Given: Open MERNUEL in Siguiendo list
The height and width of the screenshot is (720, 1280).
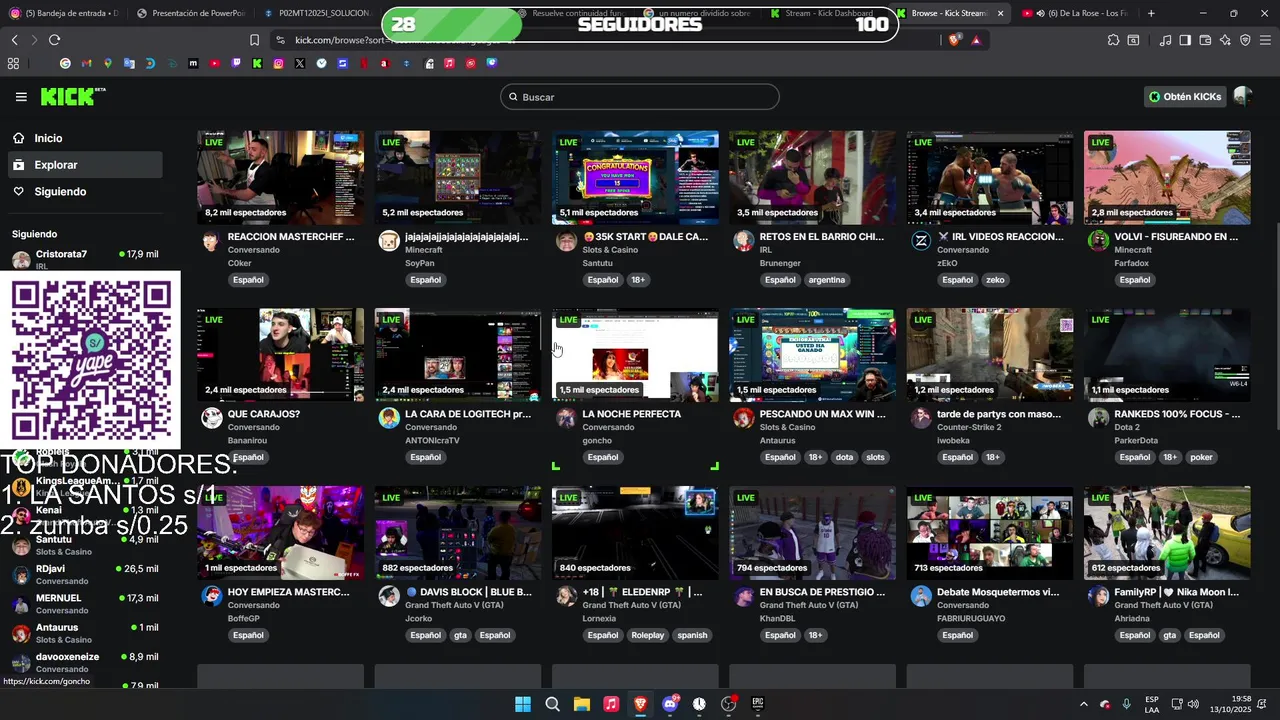Looking at the screenshot, I should [85, 604].
